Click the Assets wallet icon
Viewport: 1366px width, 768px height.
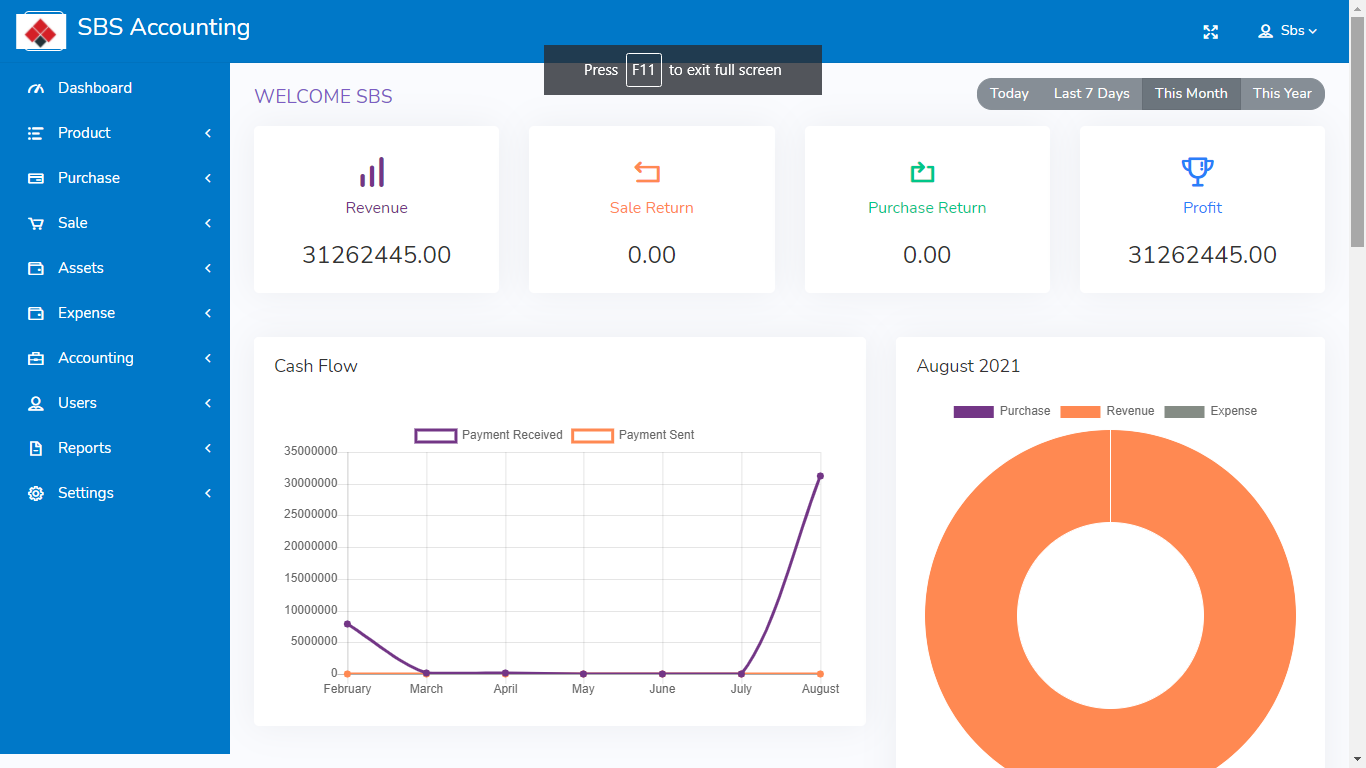(x=36, y=268)
